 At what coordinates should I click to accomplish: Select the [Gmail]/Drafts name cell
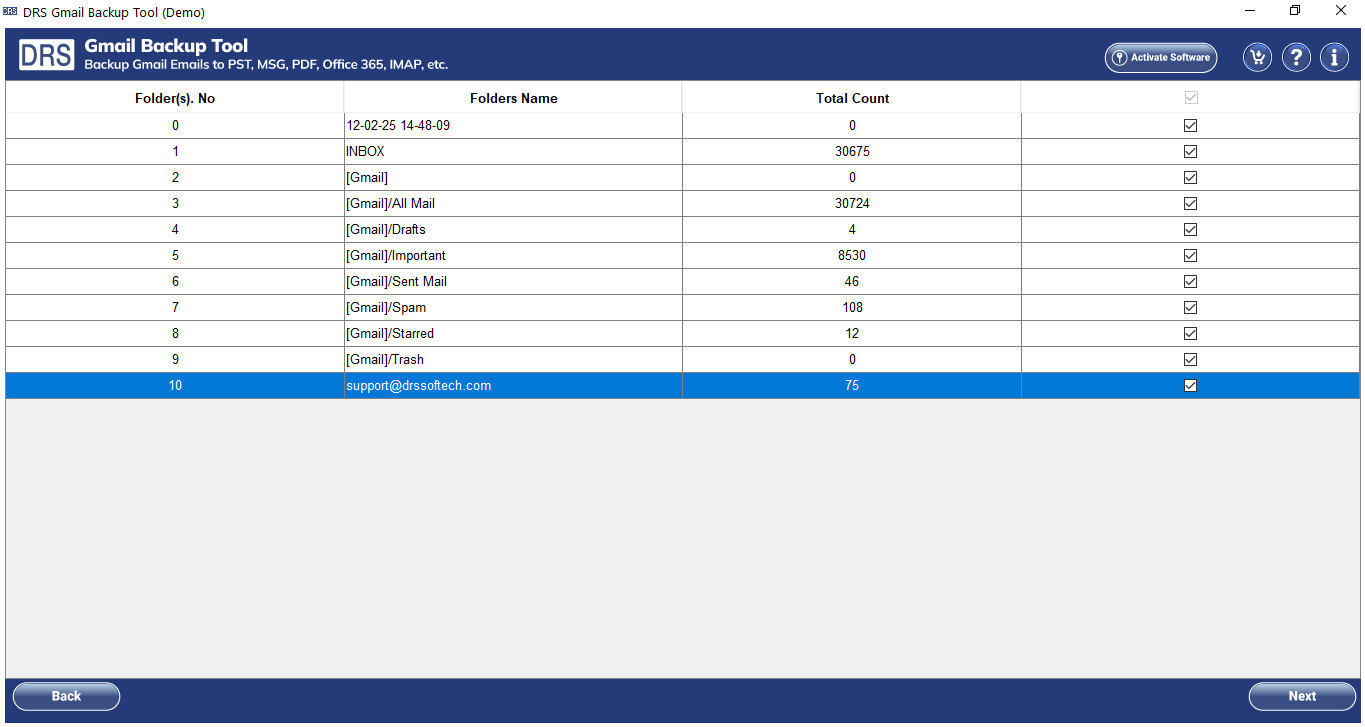(x=513, y=230)
